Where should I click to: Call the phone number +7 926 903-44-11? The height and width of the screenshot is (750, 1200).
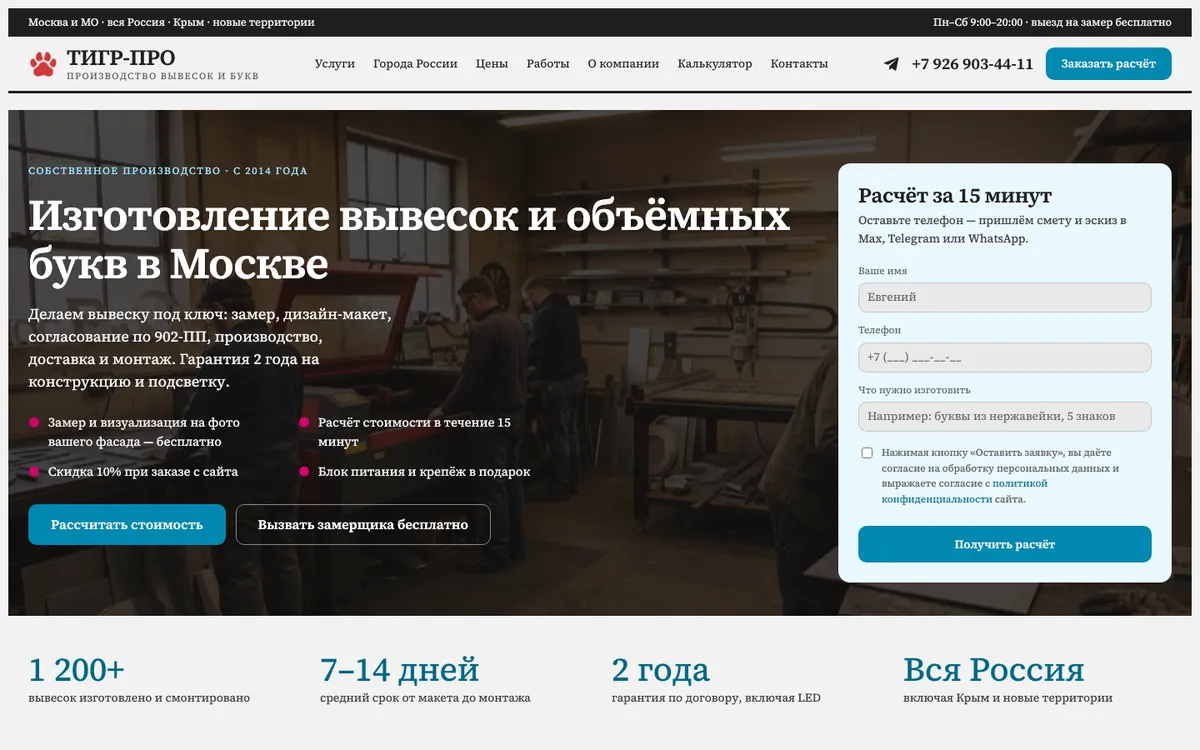[972, 64]
